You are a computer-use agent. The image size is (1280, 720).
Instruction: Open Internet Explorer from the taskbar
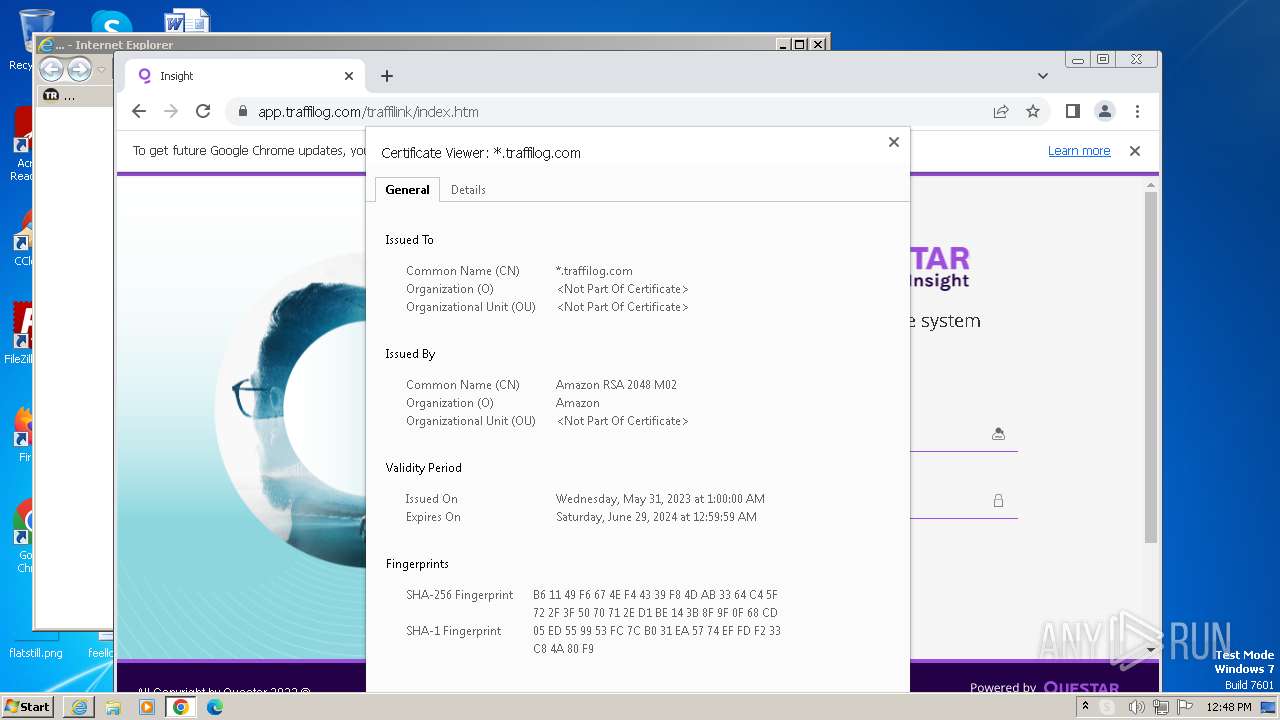[x=79, y=707]
